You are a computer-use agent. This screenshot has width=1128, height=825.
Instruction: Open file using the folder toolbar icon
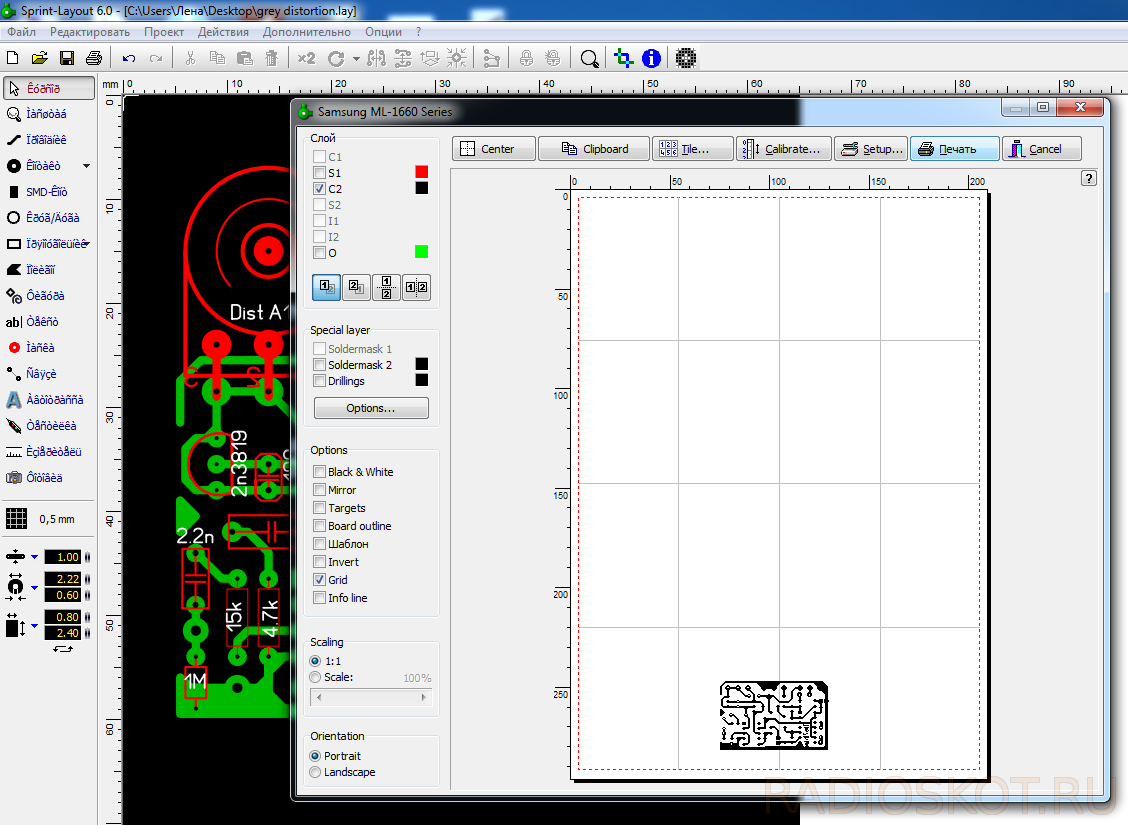tap(40, 59)
